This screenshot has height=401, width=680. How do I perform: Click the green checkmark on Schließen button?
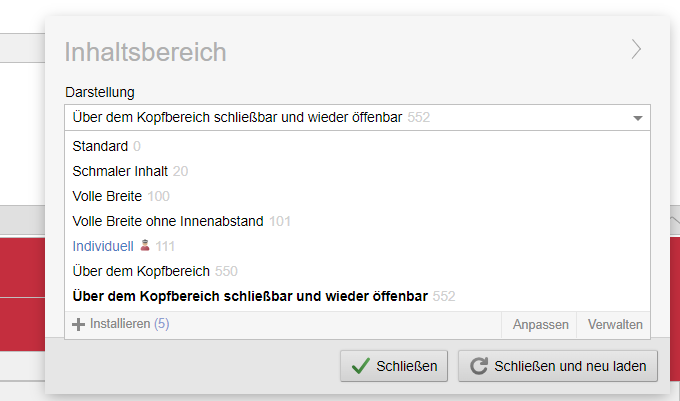359,366
